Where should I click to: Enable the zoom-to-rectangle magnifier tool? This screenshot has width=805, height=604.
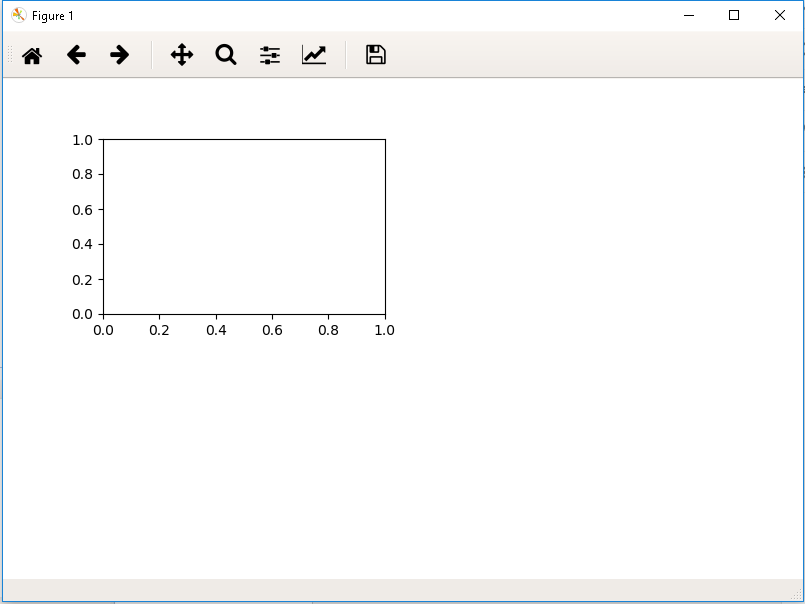(x=225, y=55)
